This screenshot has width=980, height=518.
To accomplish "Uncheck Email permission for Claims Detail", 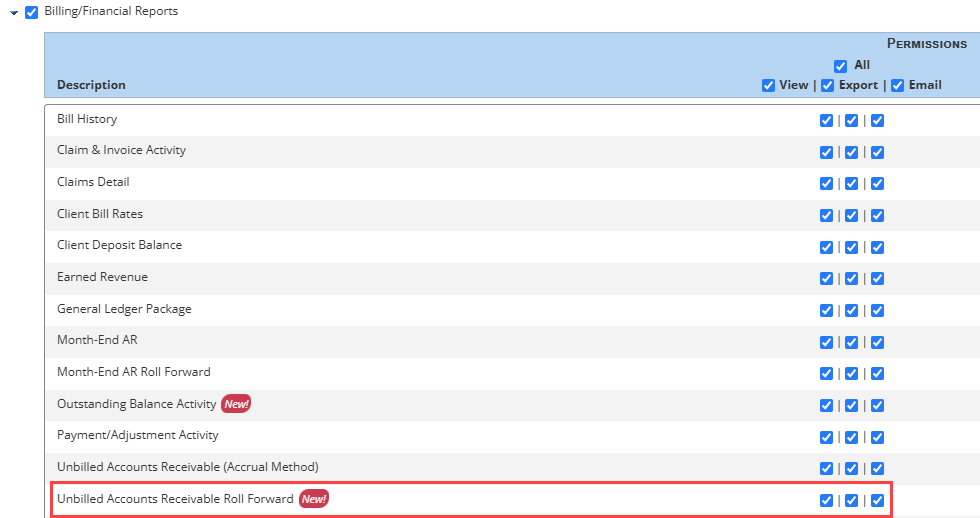I will click(877, 184).
